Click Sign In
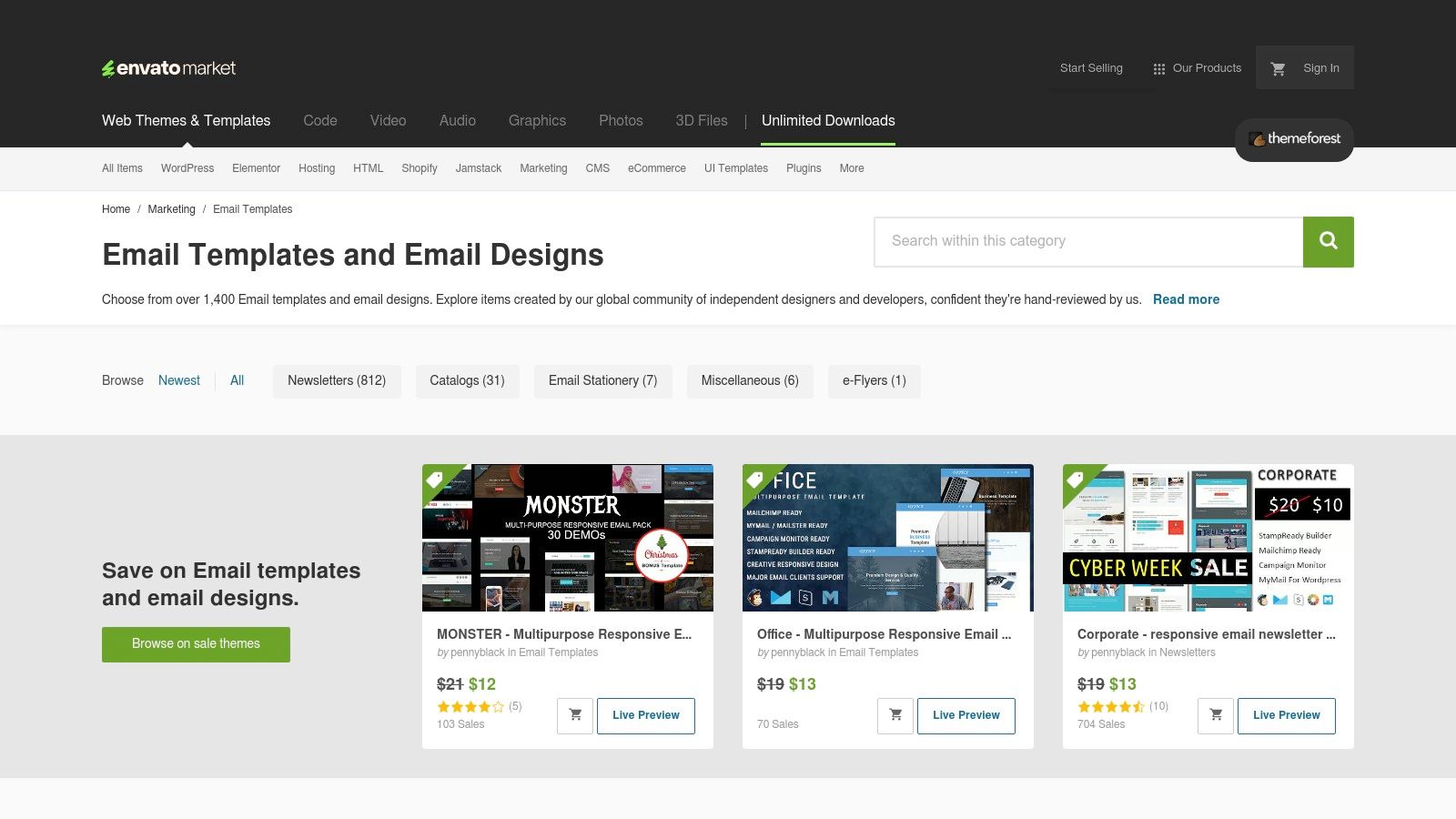This screenshot has width=1456, height=819. pos(1321,68)
